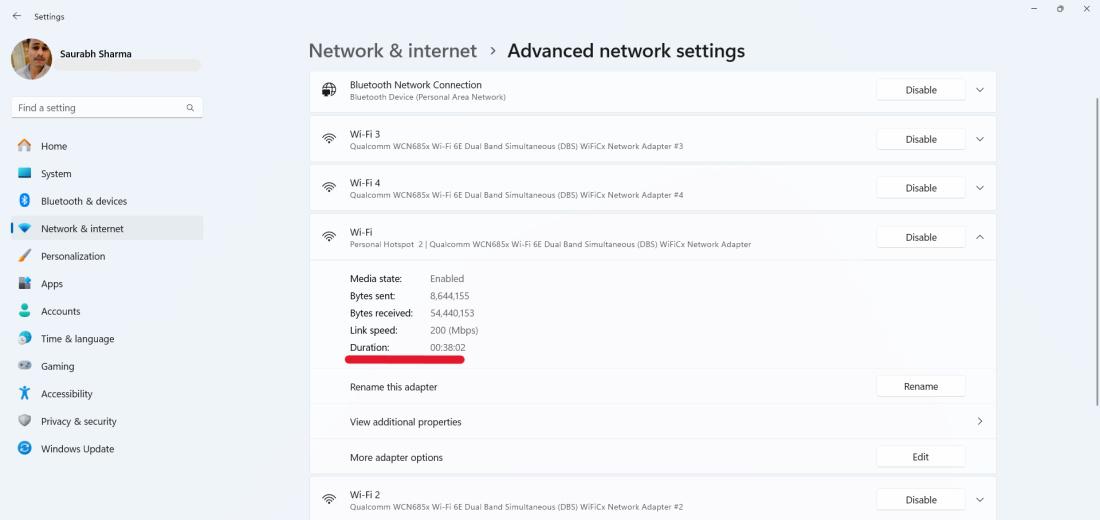Screen dimensions: 1100x520
Task: Click the Bluetooth Network Connection globe icon
Action: (x=328, y=90)
